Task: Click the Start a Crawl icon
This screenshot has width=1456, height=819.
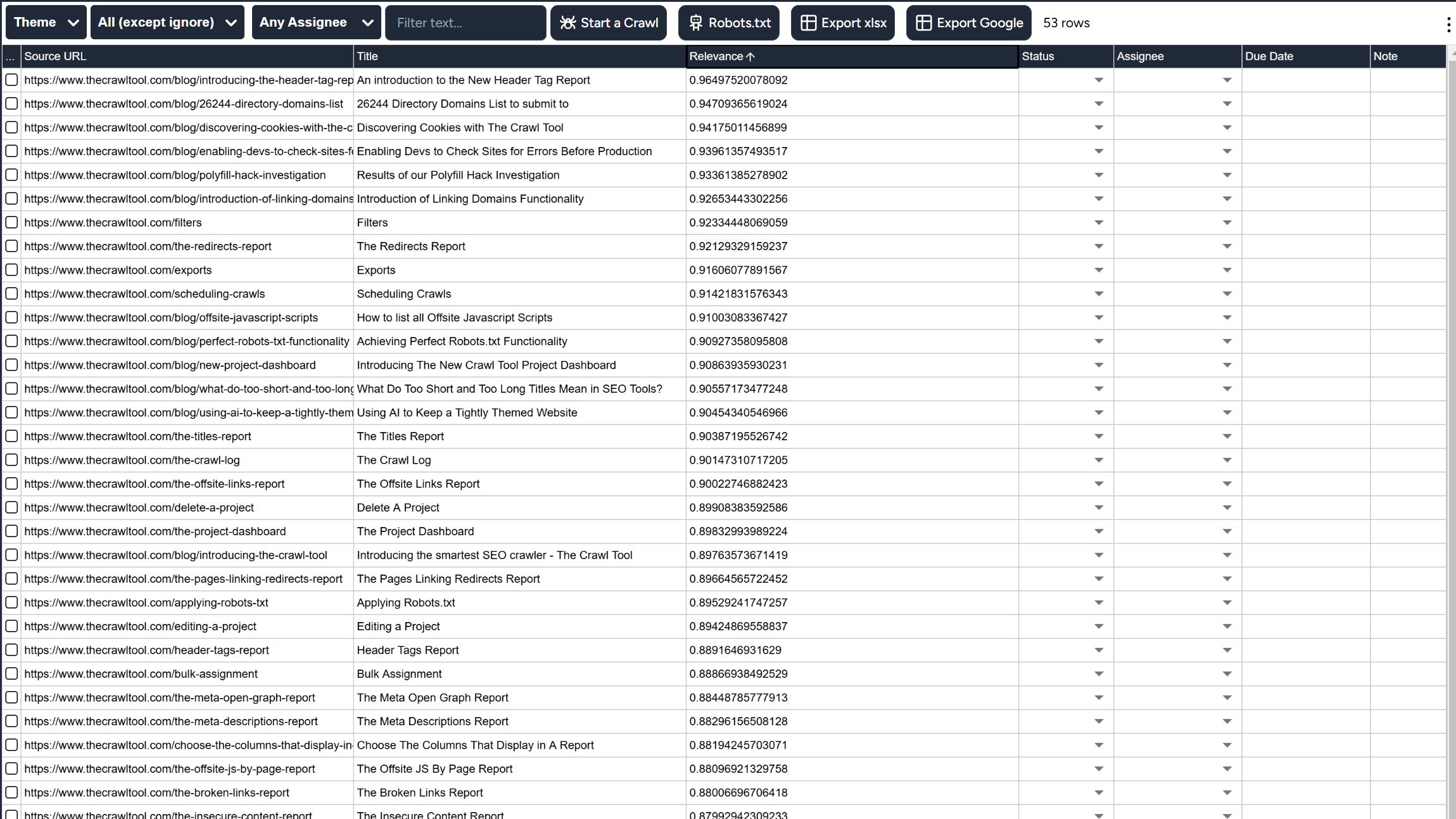Action: [x=569, y=22]
